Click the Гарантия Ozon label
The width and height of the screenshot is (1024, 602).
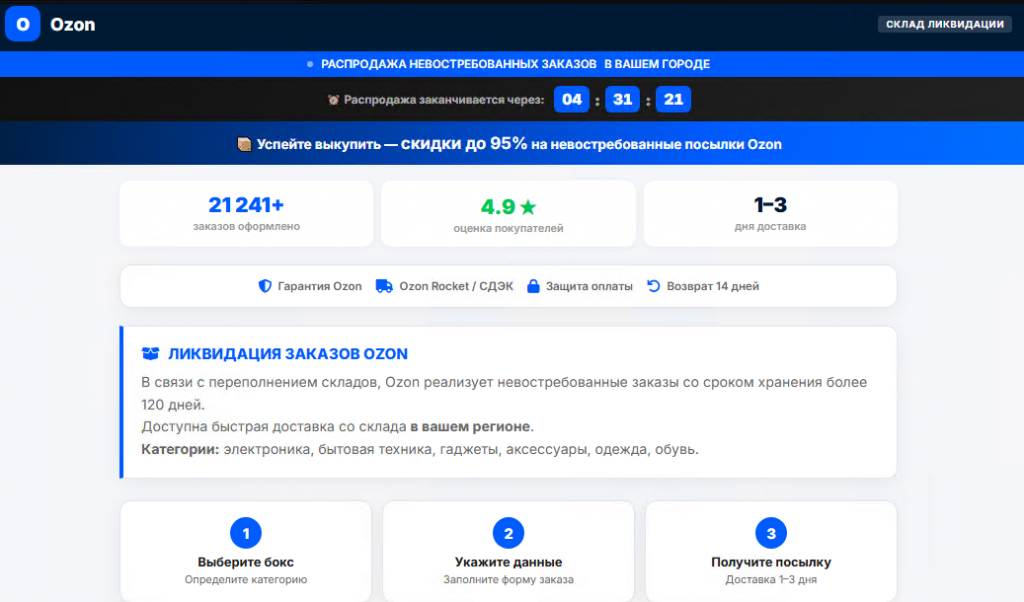tap(319, 286)
